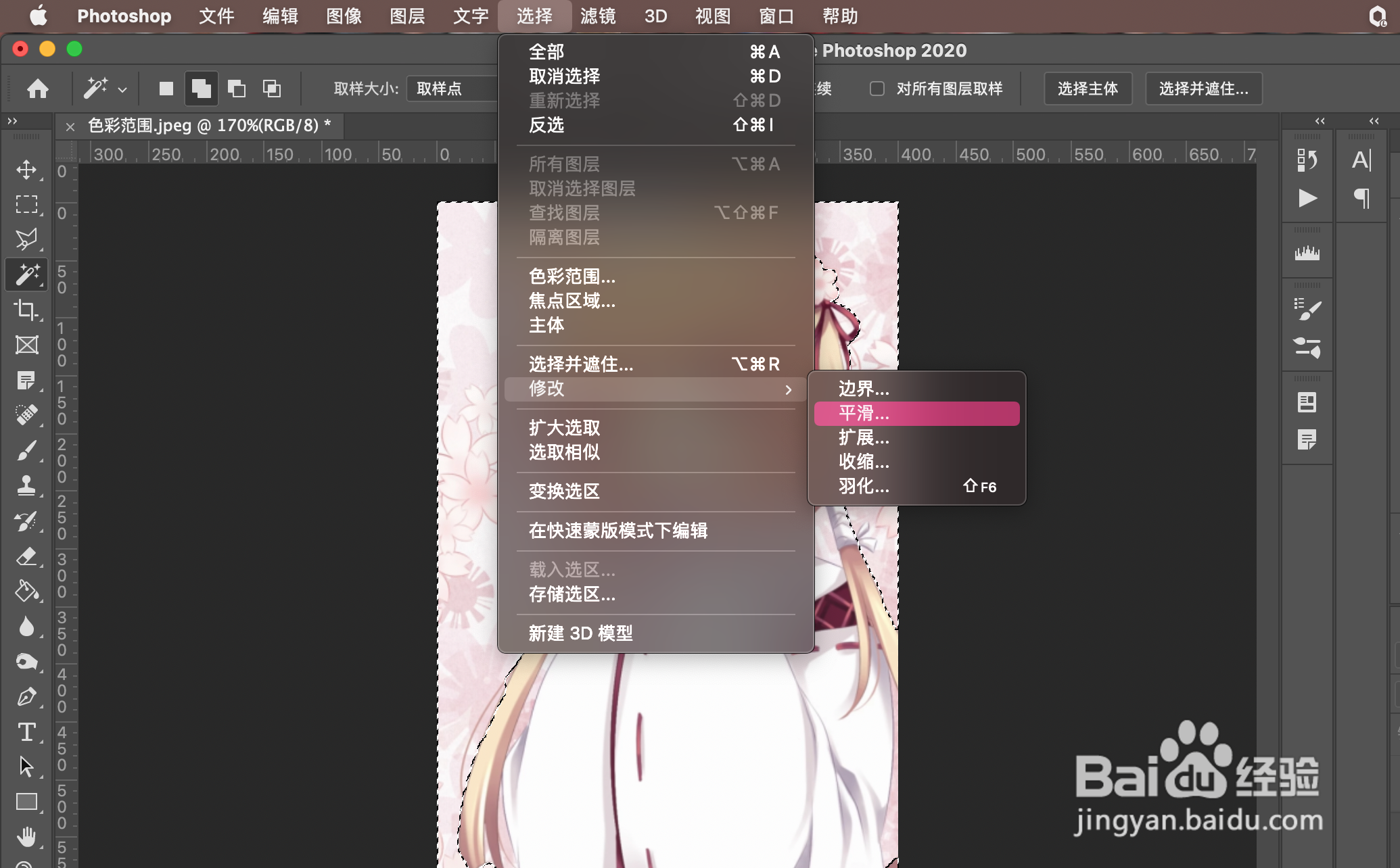Select the Crop tool
Viewport: 1400px width, 868px height.
[x=26, y=310]
